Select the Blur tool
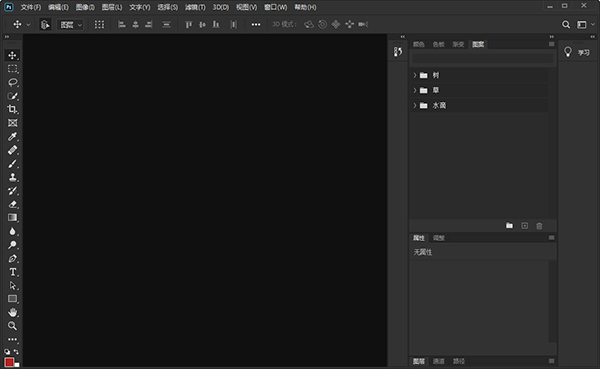The width and height of the screenshot is (600, 369). (12, 231)
